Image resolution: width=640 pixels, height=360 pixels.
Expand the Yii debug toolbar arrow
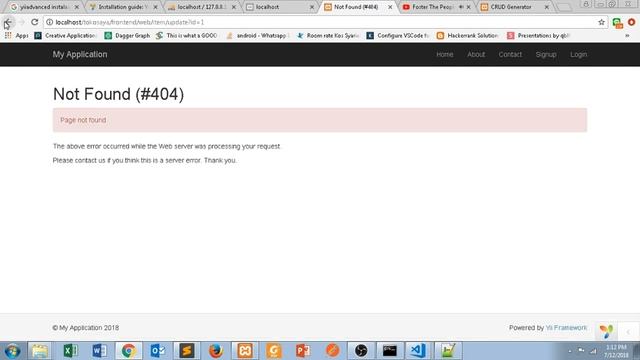point(628,332)
